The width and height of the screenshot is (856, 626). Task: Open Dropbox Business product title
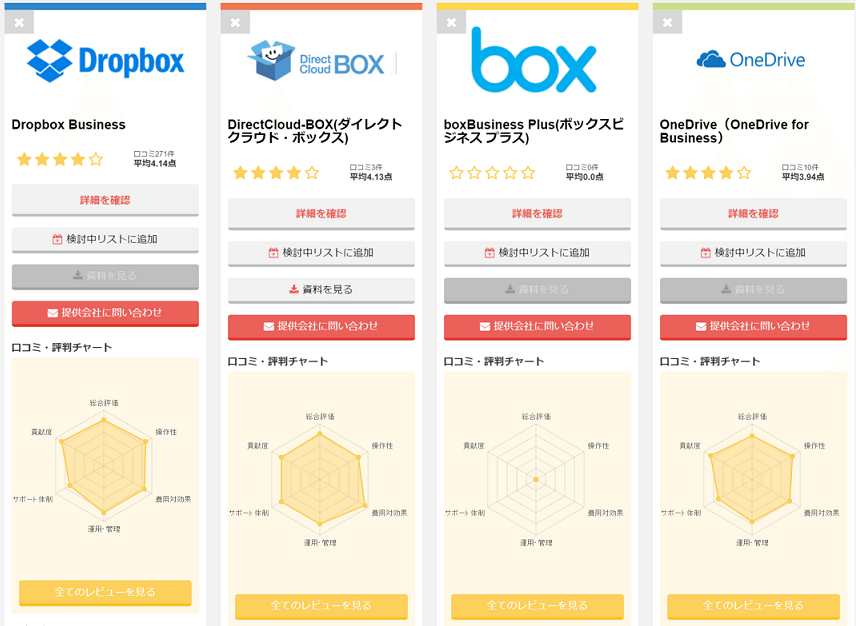tap(69, 125)
